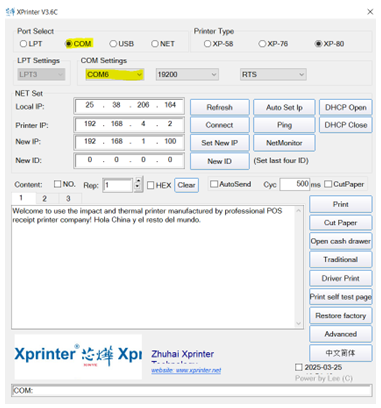Click the Restore factory button
The width and height of the screenshot is (381, 408).
click(341, 315)
